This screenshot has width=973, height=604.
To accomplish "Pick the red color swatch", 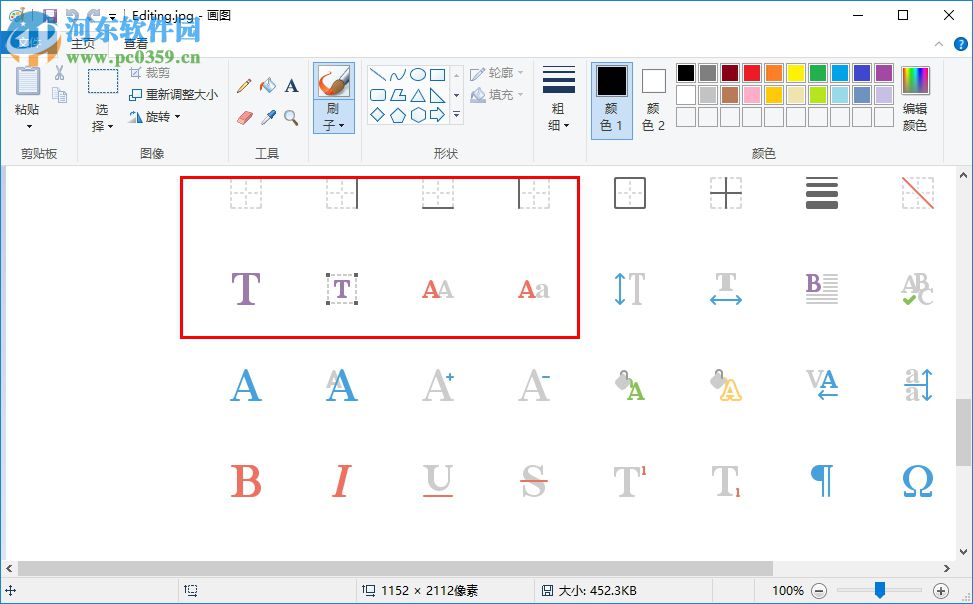I will click(x=752, y=73).
